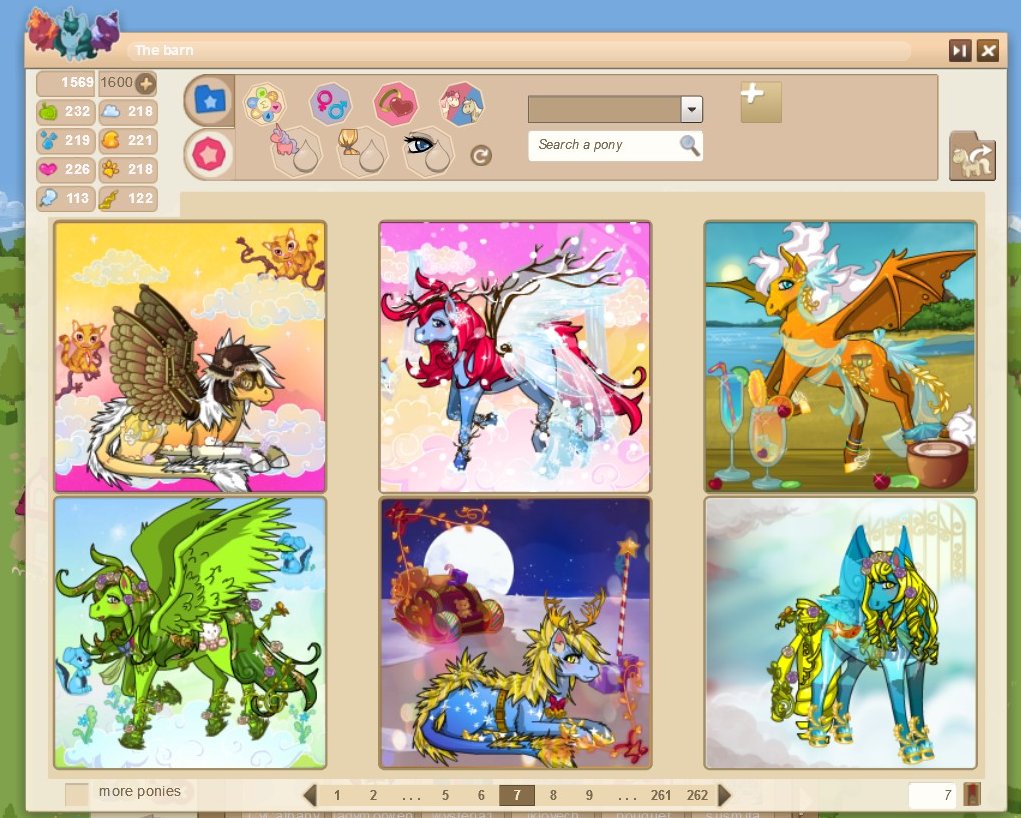Click the plus button beside 1600
This screenshot has height=818, width=1021.
point(146,83)
